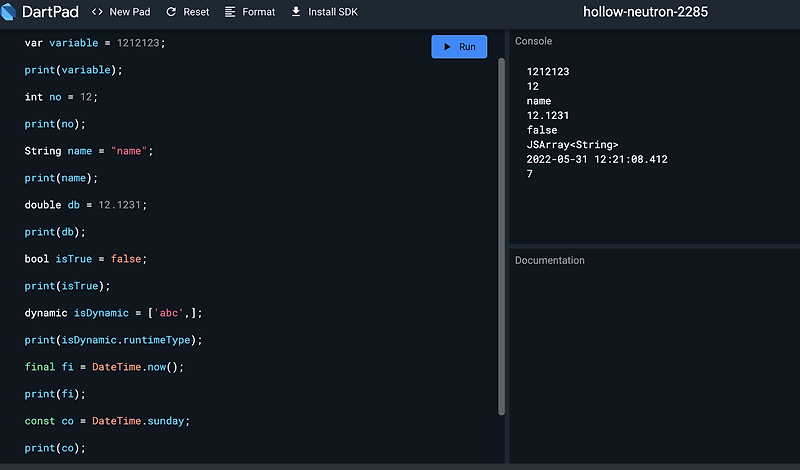This screenshot has width=800, height=470.
Task: Click the JSArray<String> console output
Action: pos(572,144)
